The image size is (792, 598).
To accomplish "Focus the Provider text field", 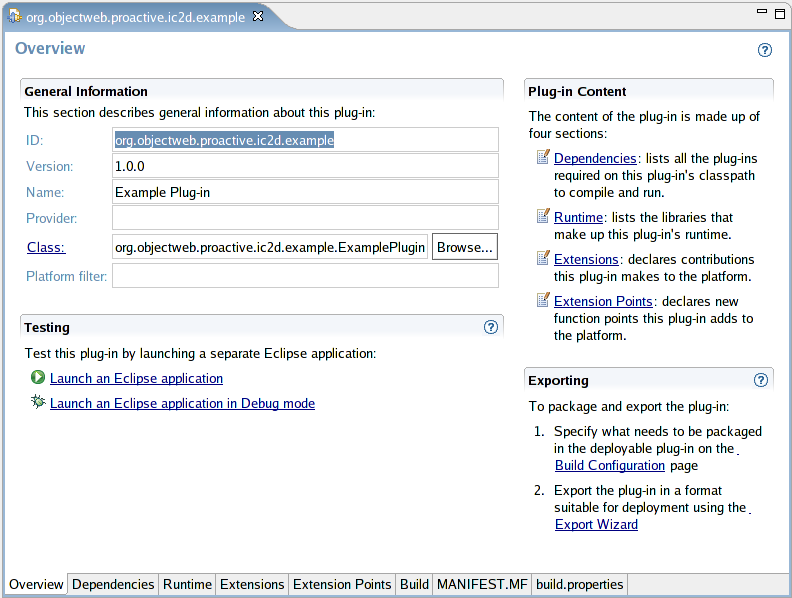I will click(x=305, y=218).
